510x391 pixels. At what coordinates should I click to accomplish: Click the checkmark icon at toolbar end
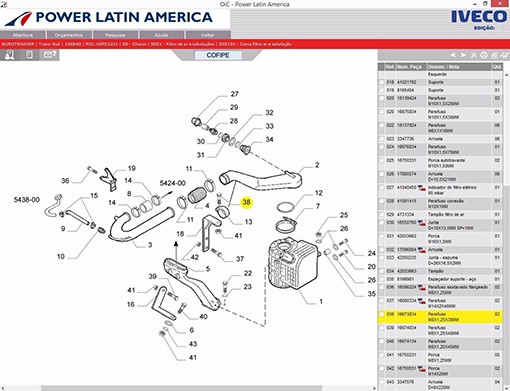click(x=505, y=55)
